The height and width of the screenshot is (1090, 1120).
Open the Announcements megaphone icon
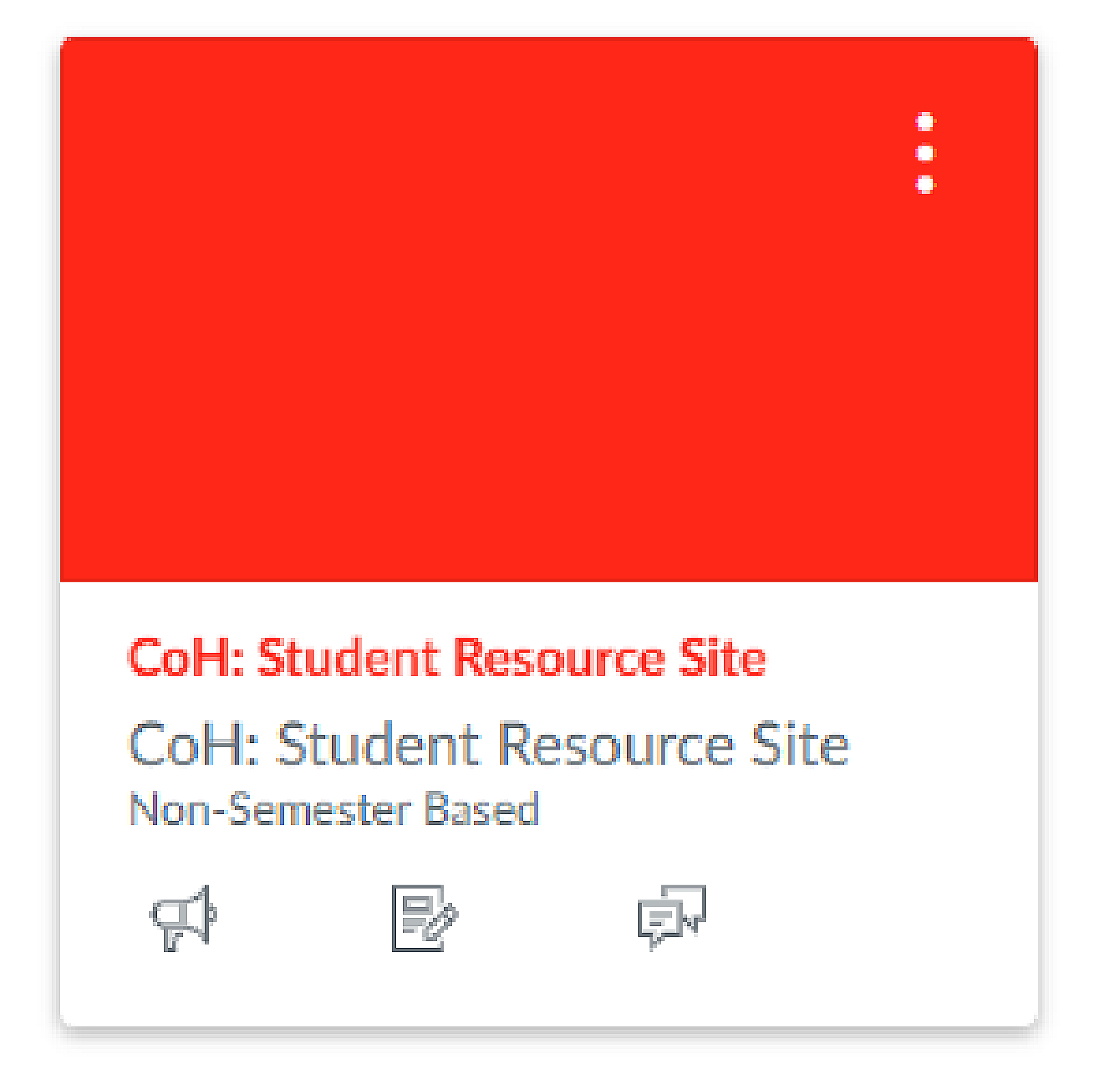(x=183, y=918)
